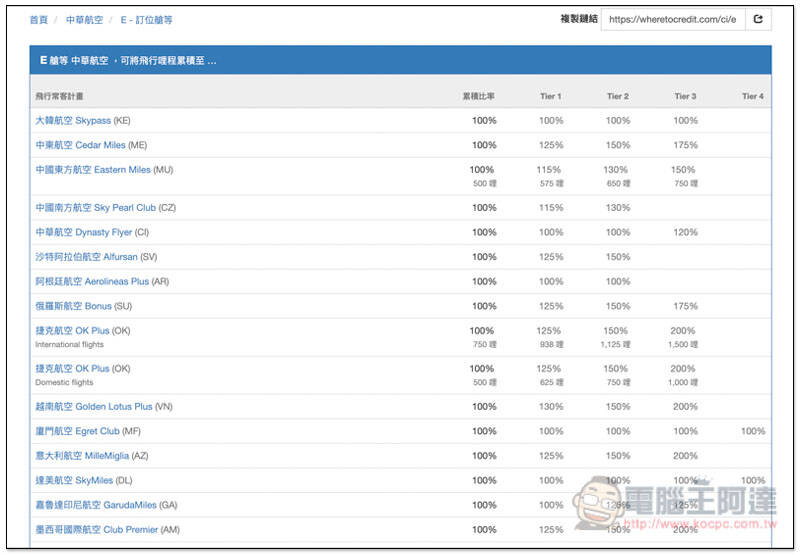Click the 飛行常客計畫 column header
The width and height of the screenshot is (800, 555).
[59, 96]
